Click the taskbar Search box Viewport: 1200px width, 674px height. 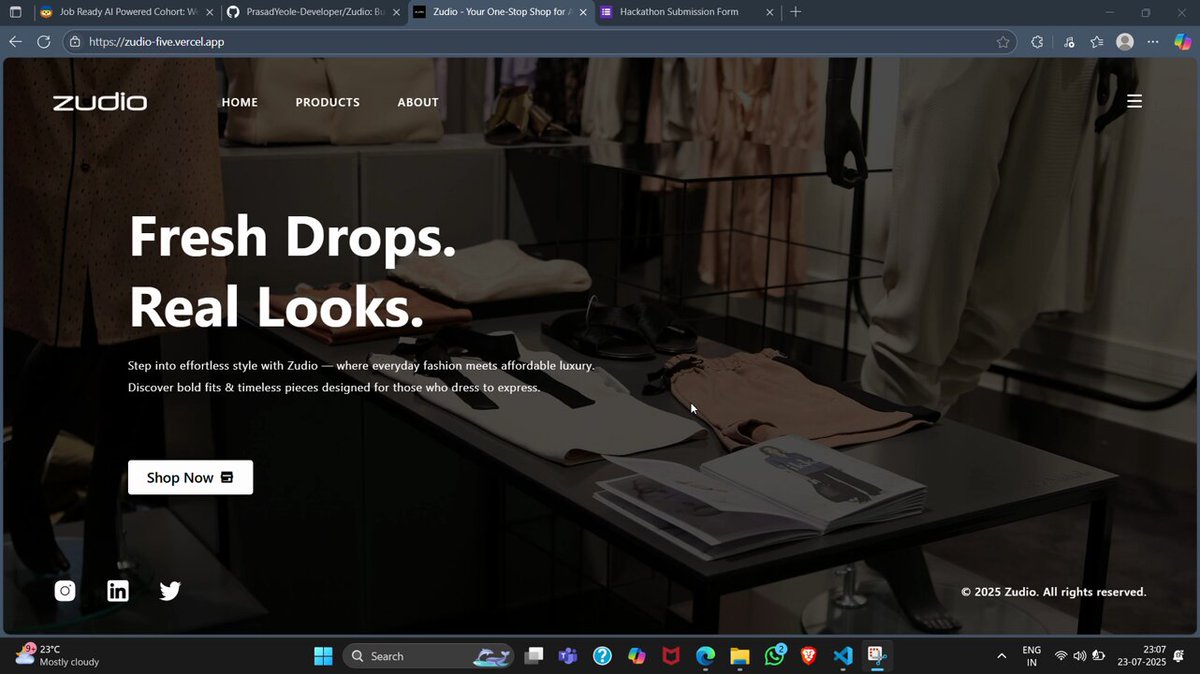coord(428,656)
